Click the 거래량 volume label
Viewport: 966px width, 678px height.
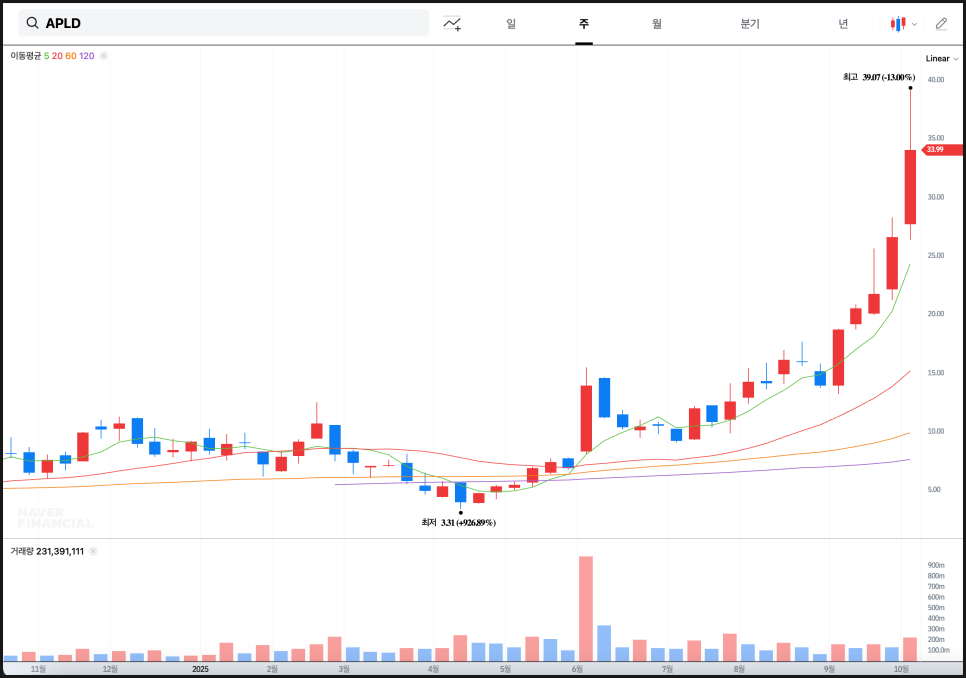[x=22, y=551]
